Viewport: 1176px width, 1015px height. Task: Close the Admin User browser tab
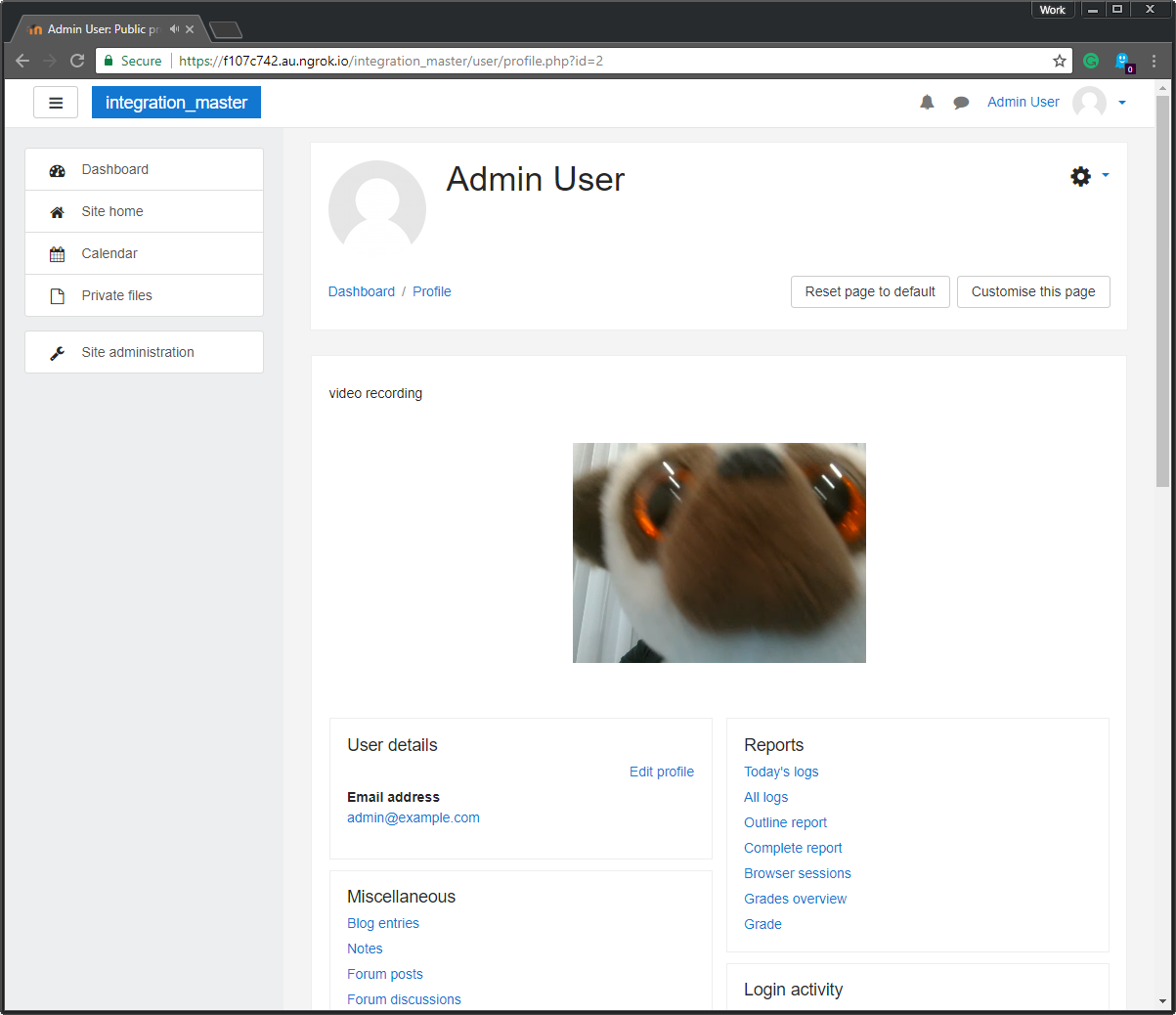(x=190, y=29)
